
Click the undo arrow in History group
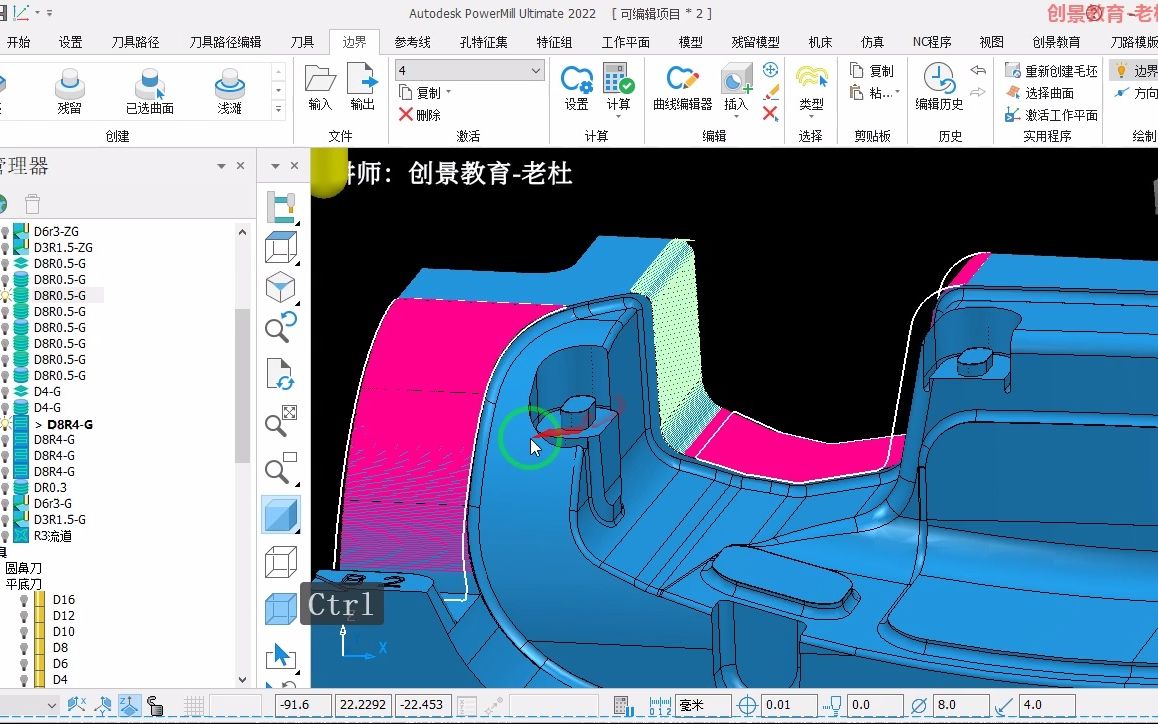tap(978, 70)
